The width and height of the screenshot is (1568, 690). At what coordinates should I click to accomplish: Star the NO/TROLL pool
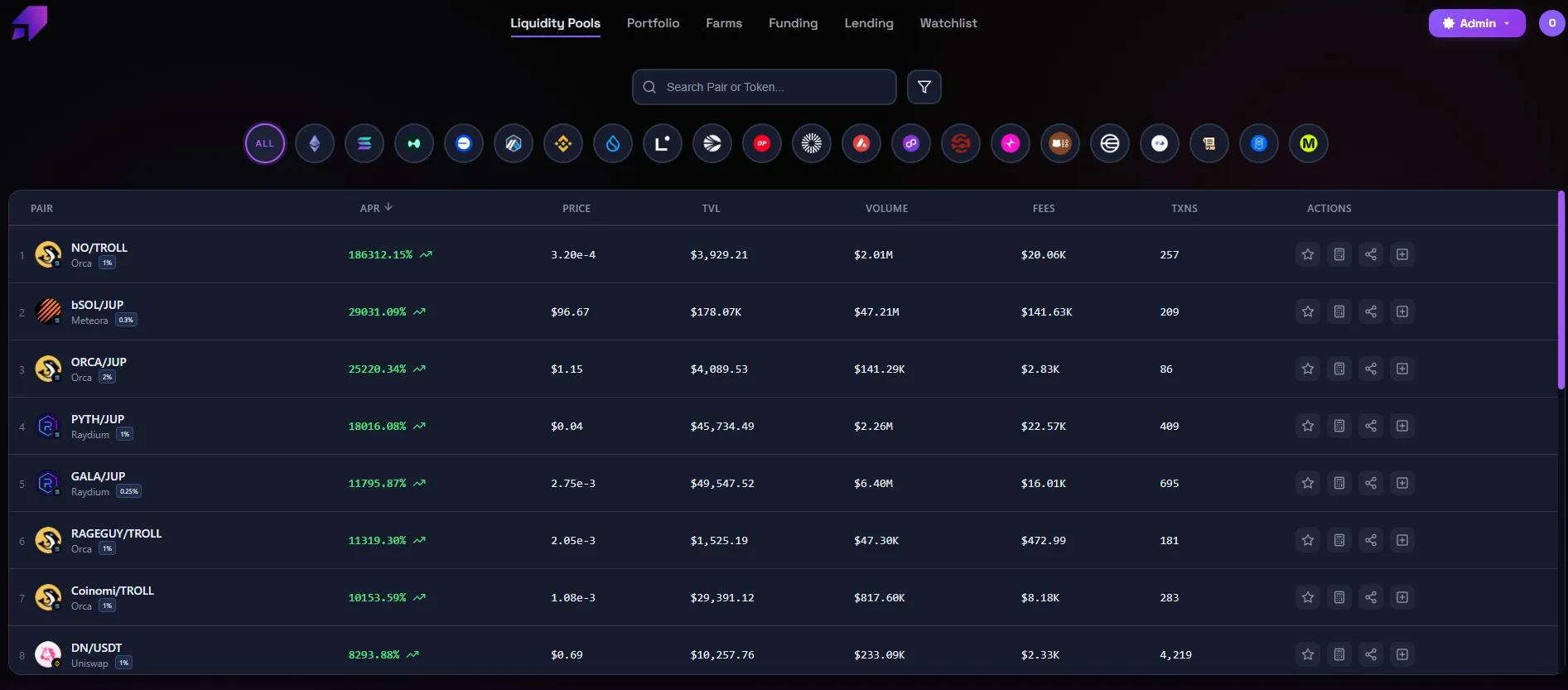tap(1308, 254)
